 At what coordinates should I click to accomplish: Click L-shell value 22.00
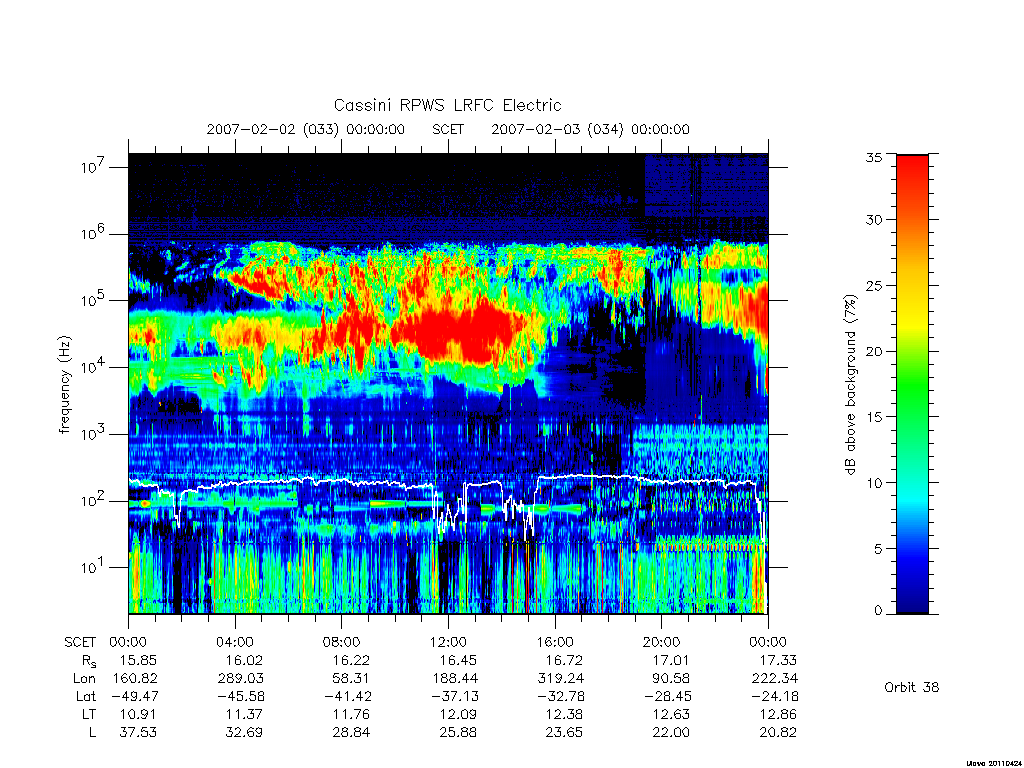pos(671,733)
